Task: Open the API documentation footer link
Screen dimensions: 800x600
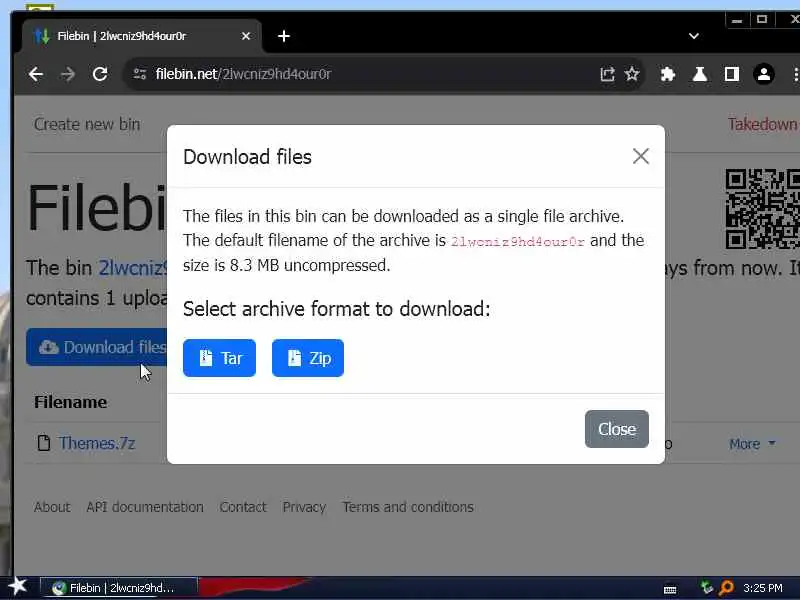Action: [145, 507]
